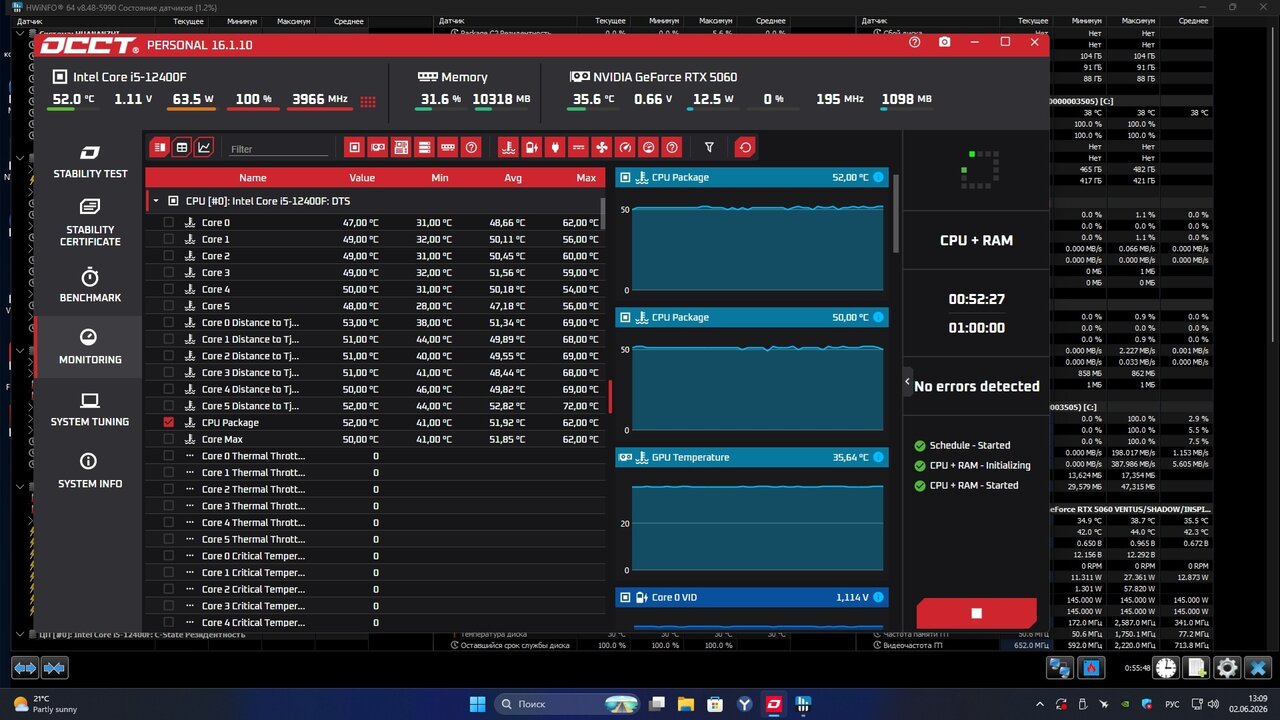The height and width of the screenshot is (720, 1280).
Task: Open the Monitoring section
Action: 90,347
